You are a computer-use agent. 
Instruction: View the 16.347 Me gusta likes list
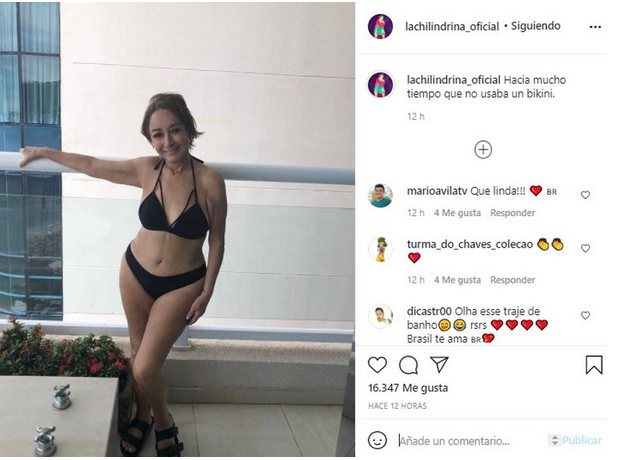[408, 388]
